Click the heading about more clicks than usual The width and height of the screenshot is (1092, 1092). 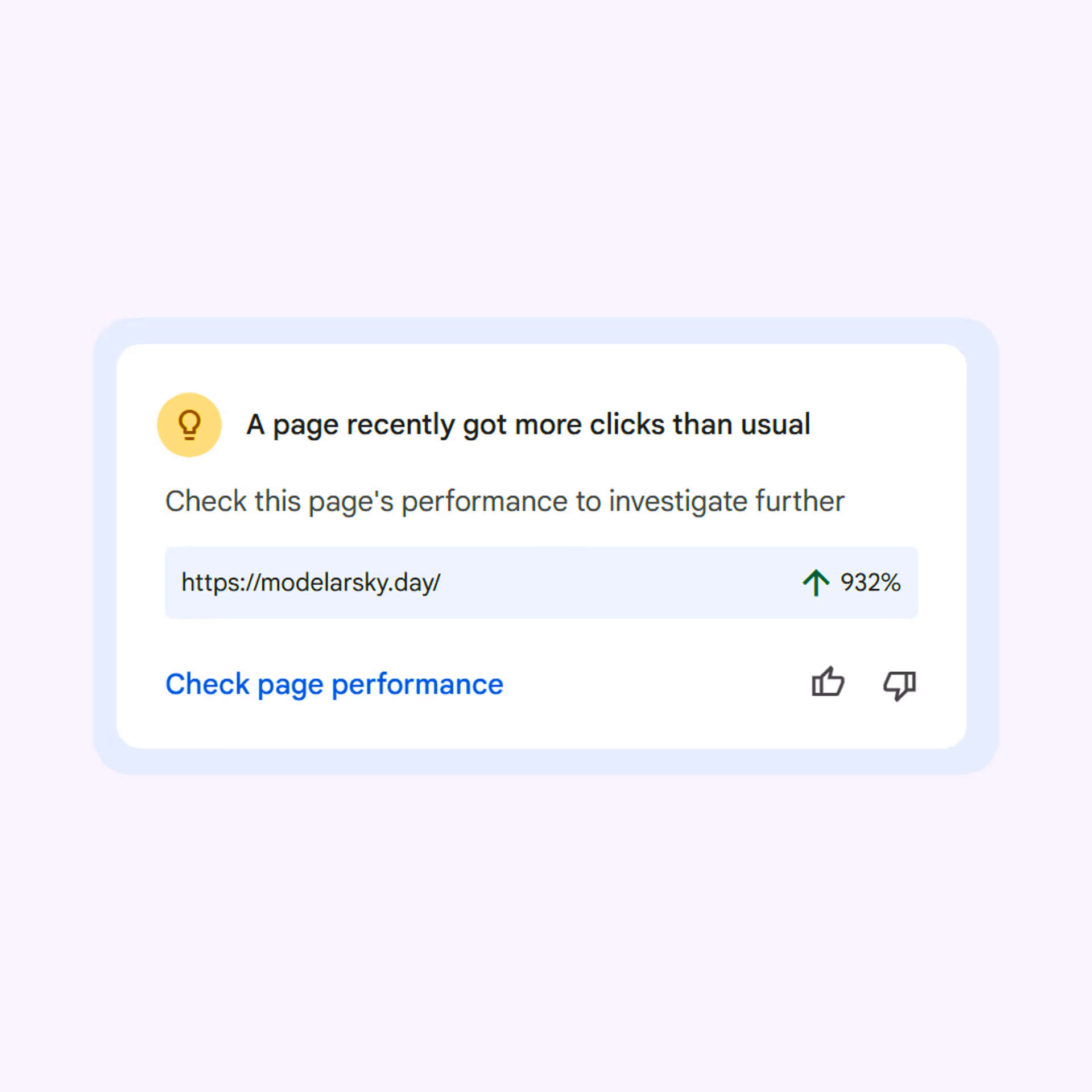pos(528,425)
